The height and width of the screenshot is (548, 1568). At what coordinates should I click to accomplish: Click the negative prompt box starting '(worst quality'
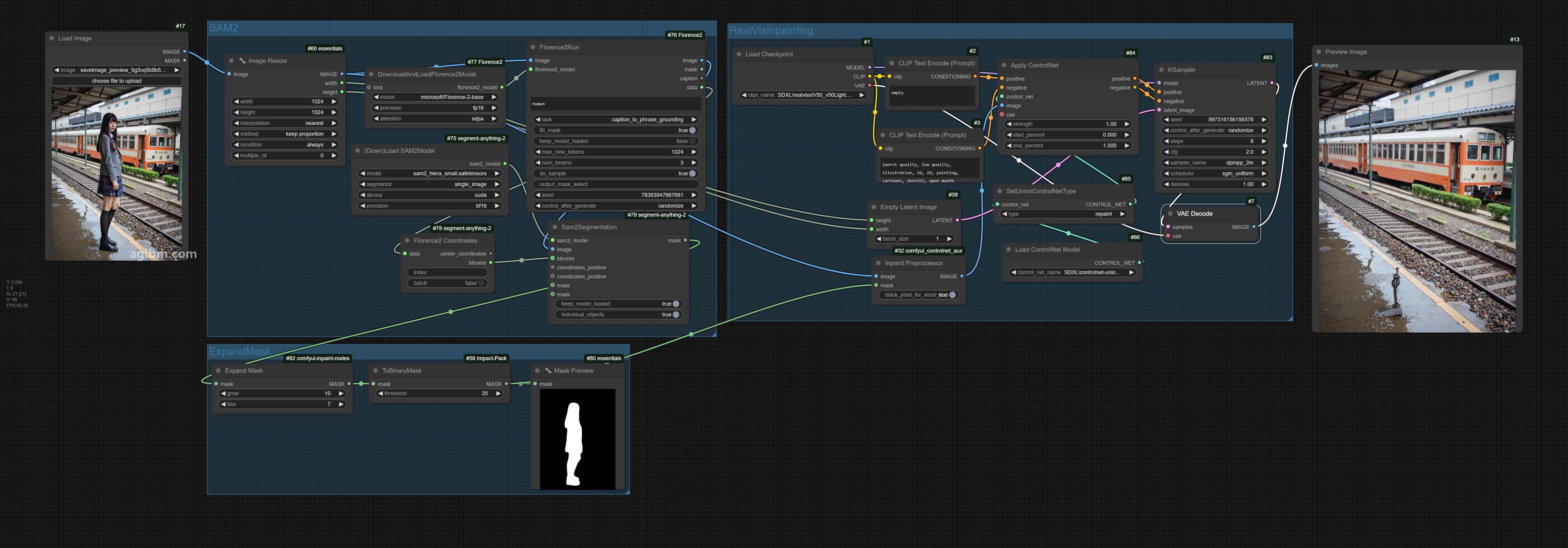(x=930, y=169)
